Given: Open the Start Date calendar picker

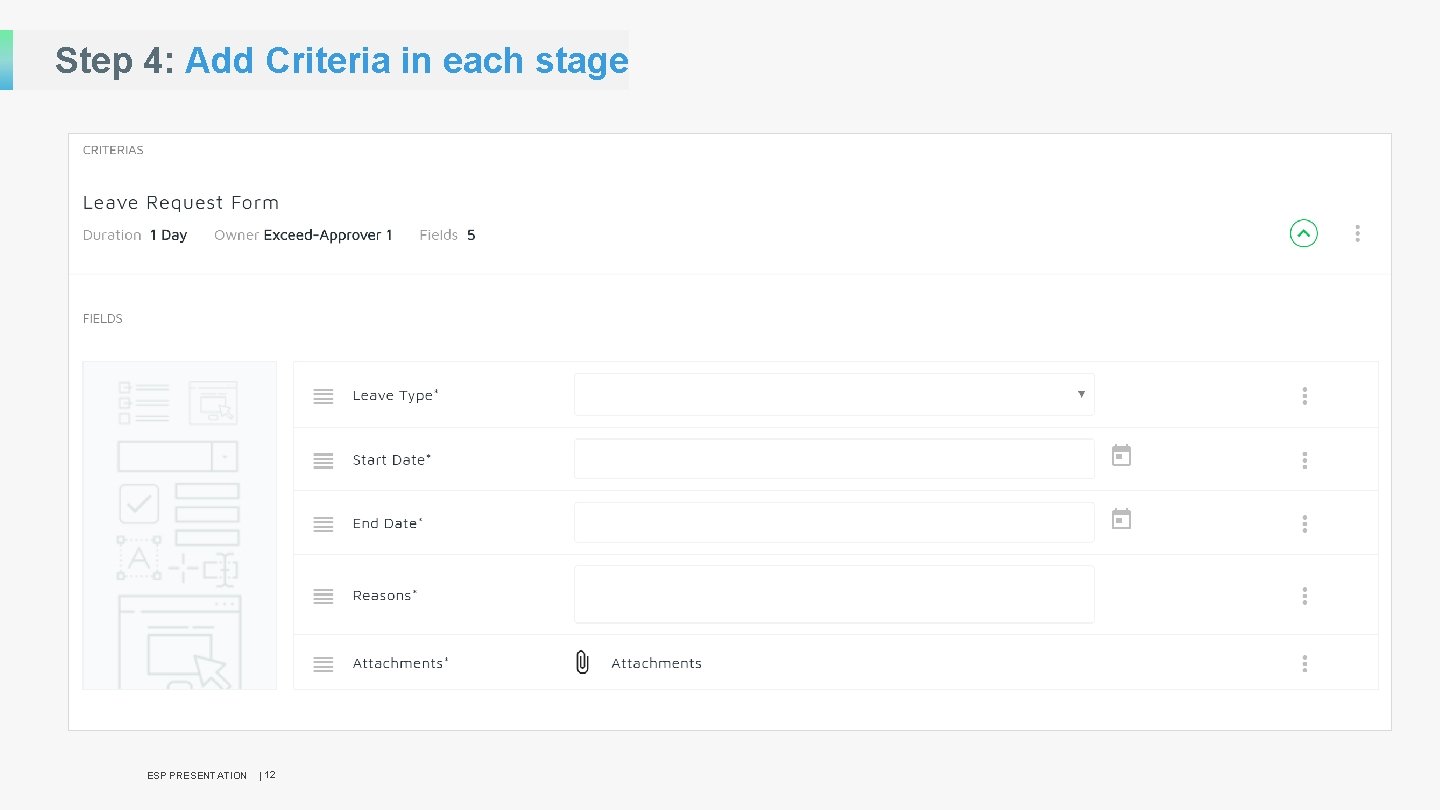Looking at the screenshot, I should pyautogui.click(x=1121, y=455).
